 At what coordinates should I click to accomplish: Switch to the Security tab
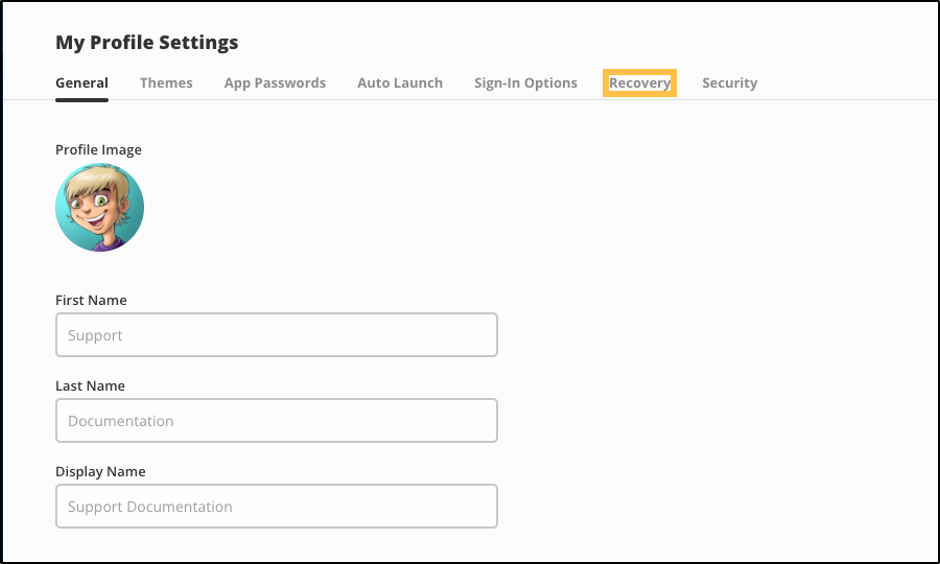729,83
